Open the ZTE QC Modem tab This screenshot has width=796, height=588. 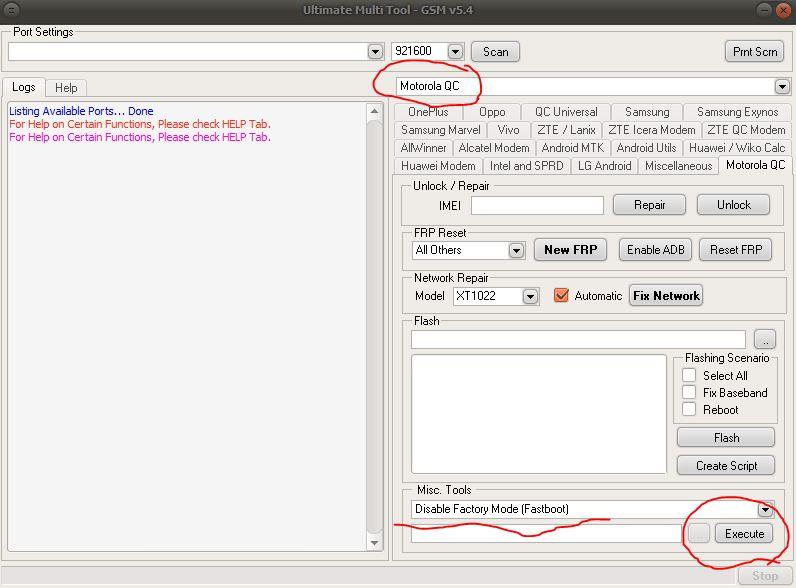[x=746, y=130]
